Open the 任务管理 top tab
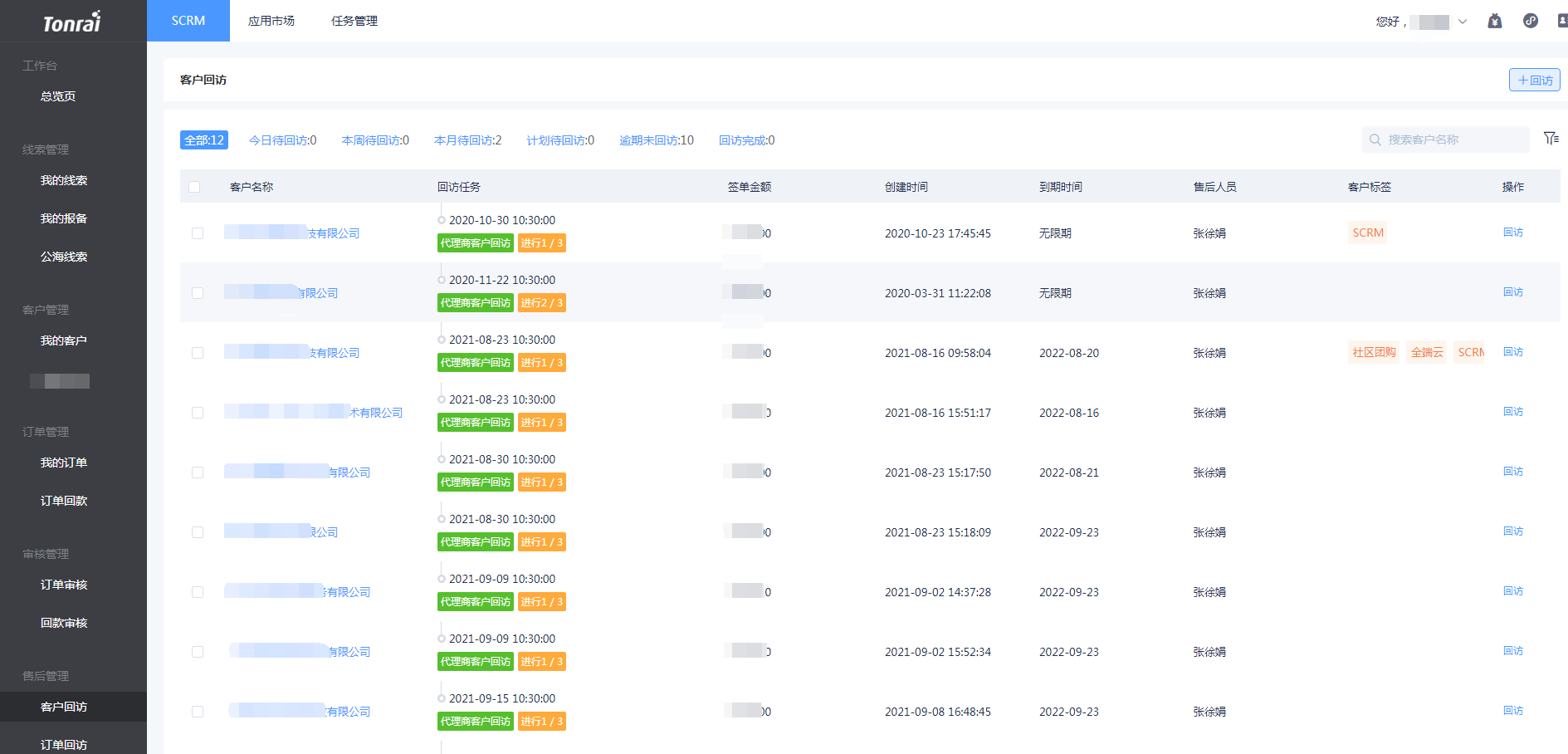The image size is (1568, 754). click(354, 21)
